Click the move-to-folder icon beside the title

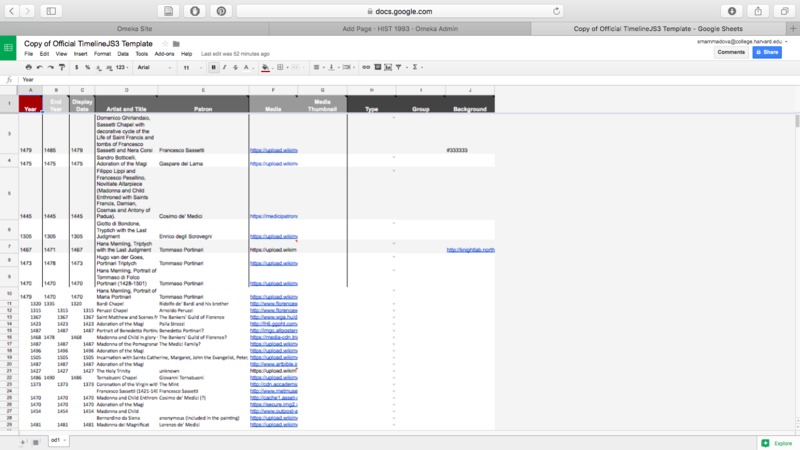click(x=176, y=44)
